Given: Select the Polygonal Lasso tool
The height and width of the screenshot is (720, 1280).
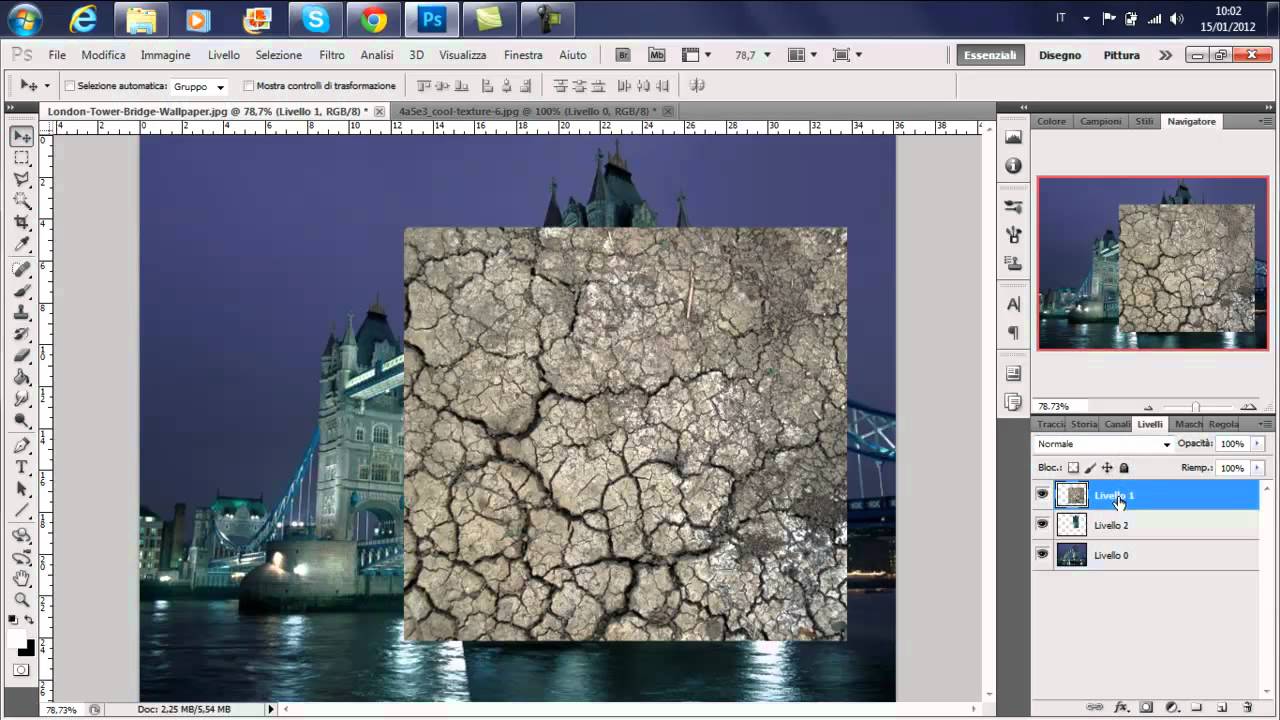Looking at the screenshot, I should pos(22,180).
